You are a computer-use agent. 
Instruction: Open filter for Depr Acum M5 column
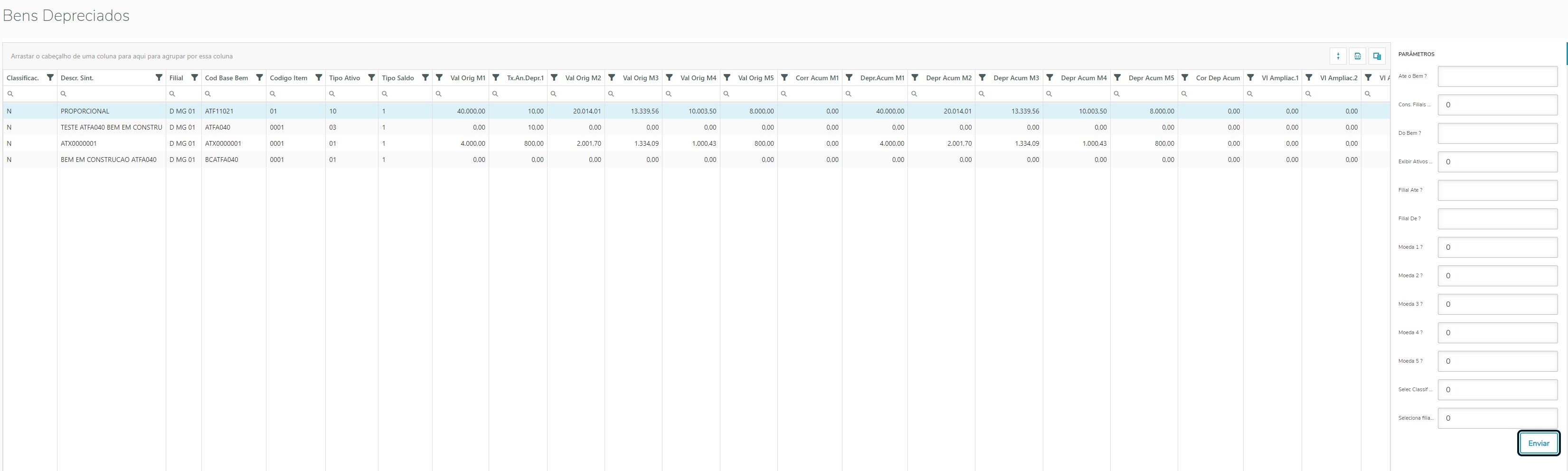tap(1117, 78)
